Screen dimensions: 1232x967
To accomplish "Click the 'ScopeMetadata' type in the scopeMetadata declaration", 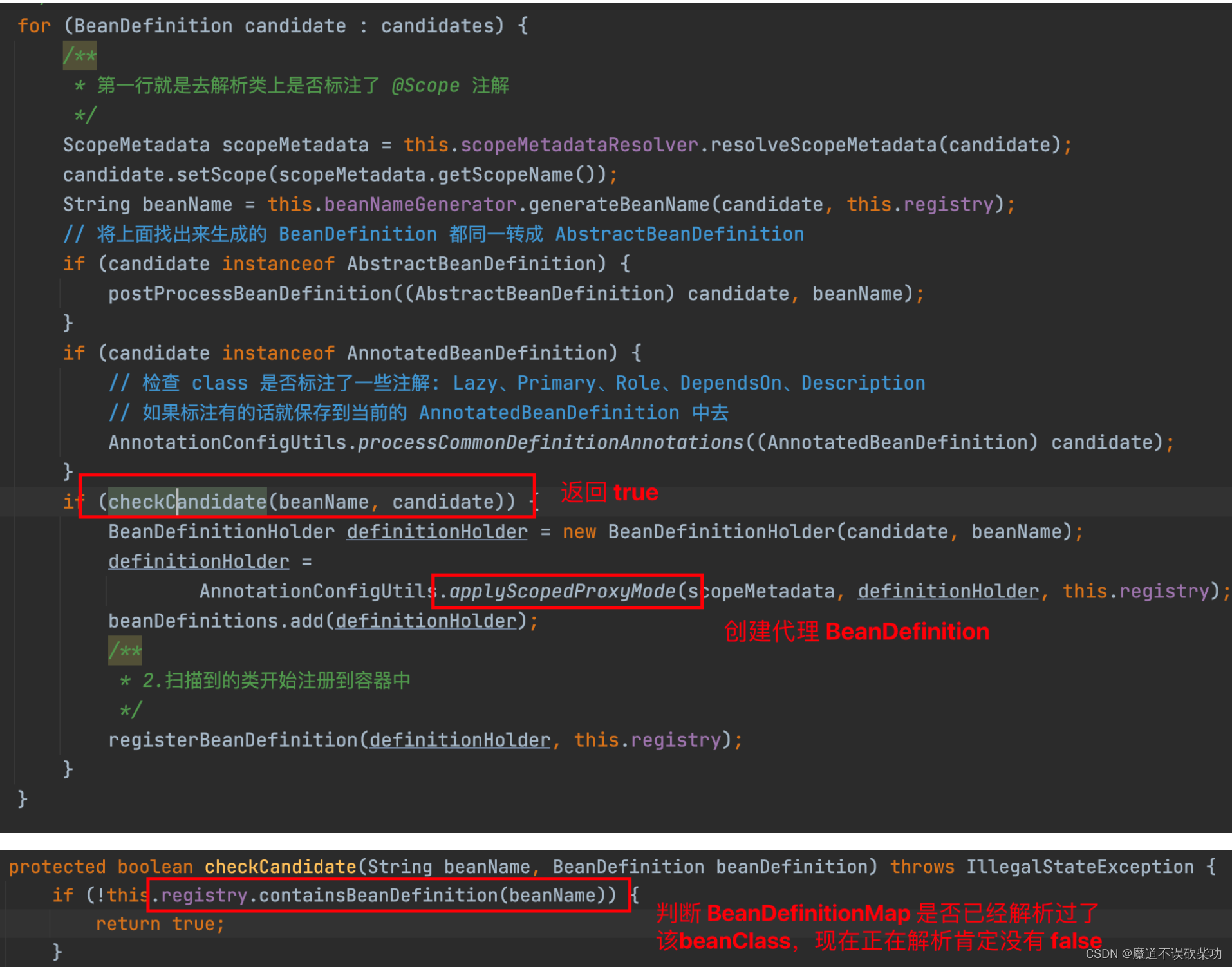I will pos(136,145).
